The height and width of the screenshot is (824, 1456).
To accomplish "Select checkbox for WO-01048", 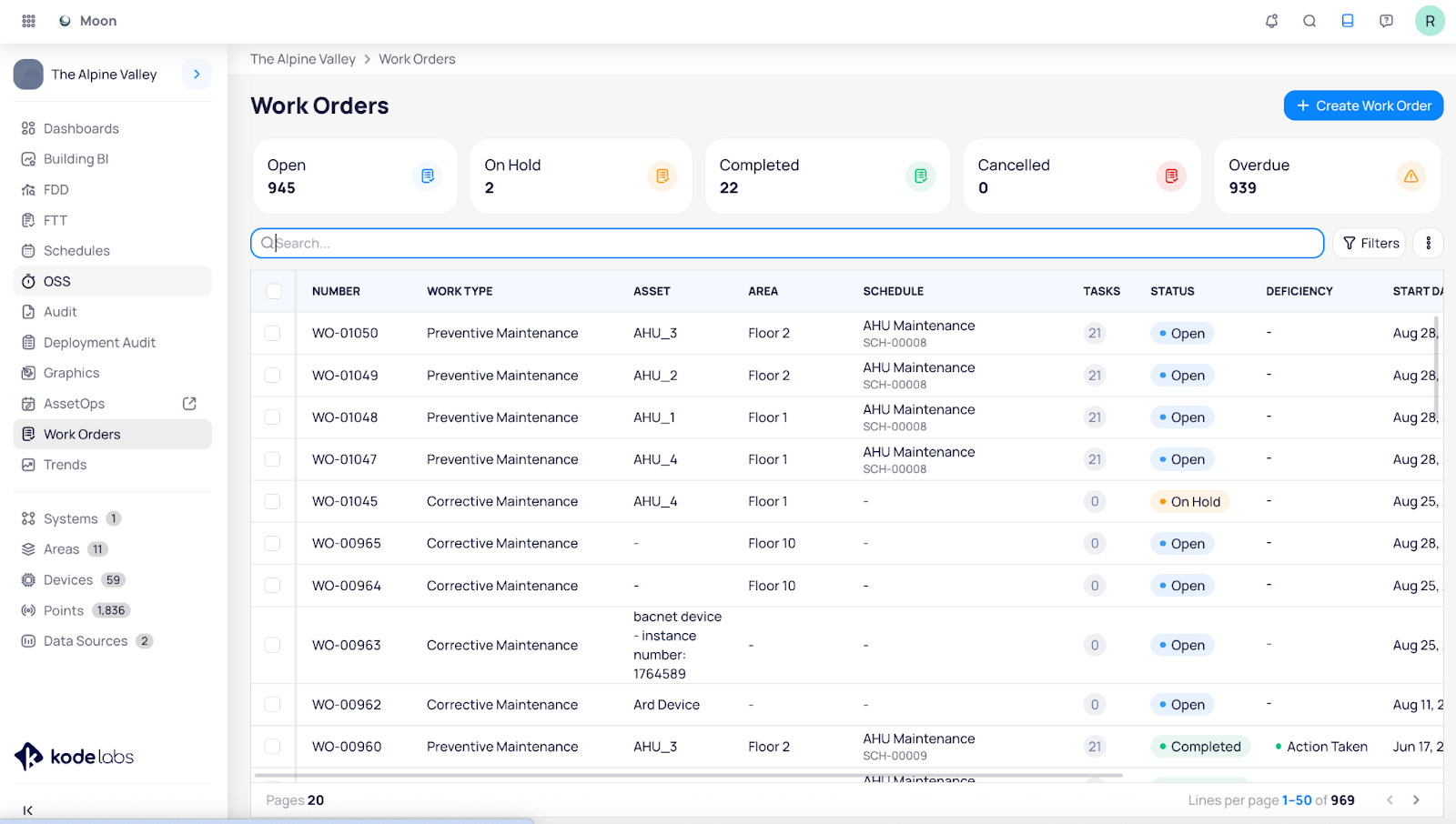I will pyautogui.click(x=272, y=417).
